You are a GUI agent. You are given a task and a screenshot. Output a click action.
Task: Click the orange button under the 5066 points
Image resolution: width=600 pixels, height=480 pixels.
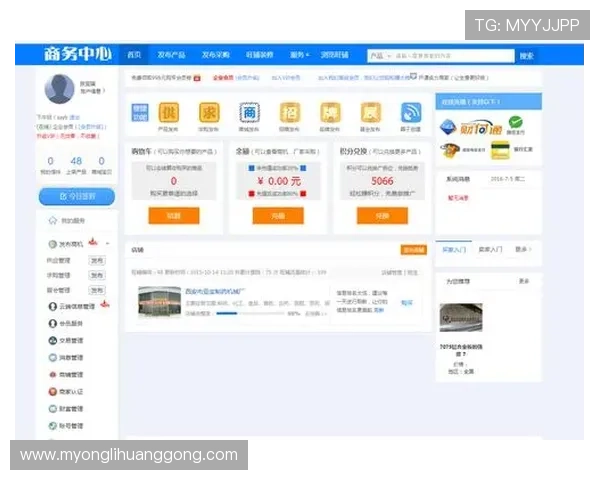(382, 215)
